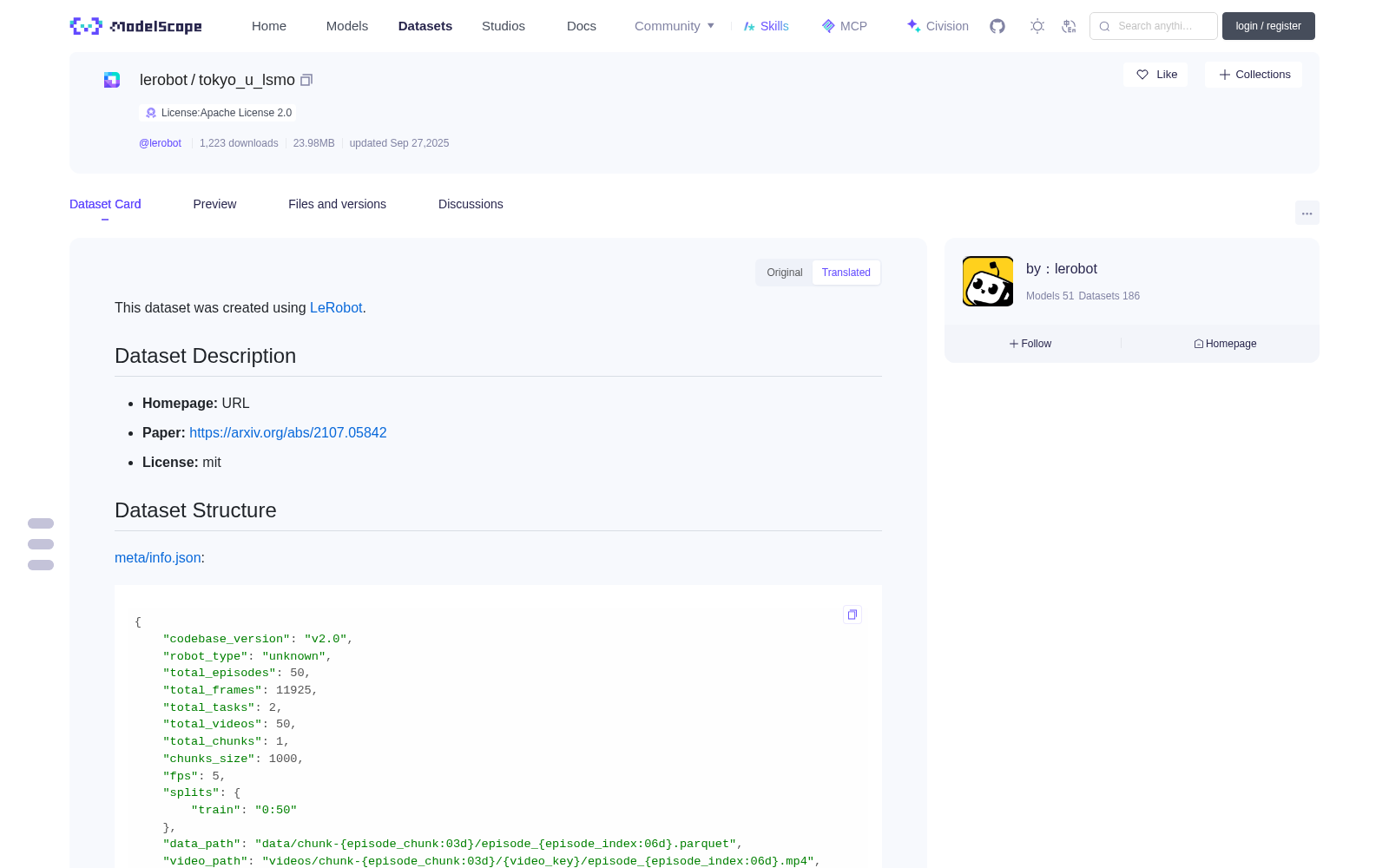This screenshot has width=1389, height=868.
Task: Open the @lerobot profile link
Action: (x=160, y=143)
